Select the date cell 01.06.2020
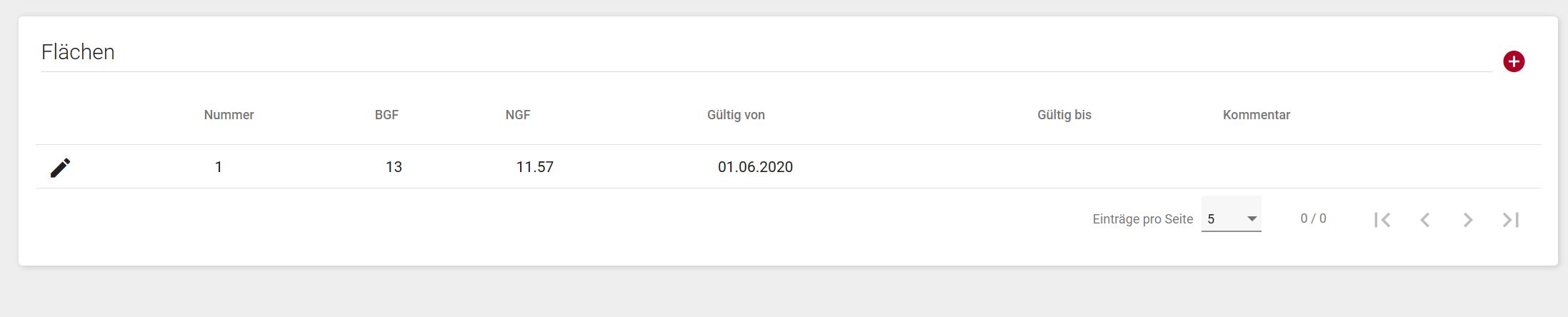The image size is (1568, 317). 755,167
